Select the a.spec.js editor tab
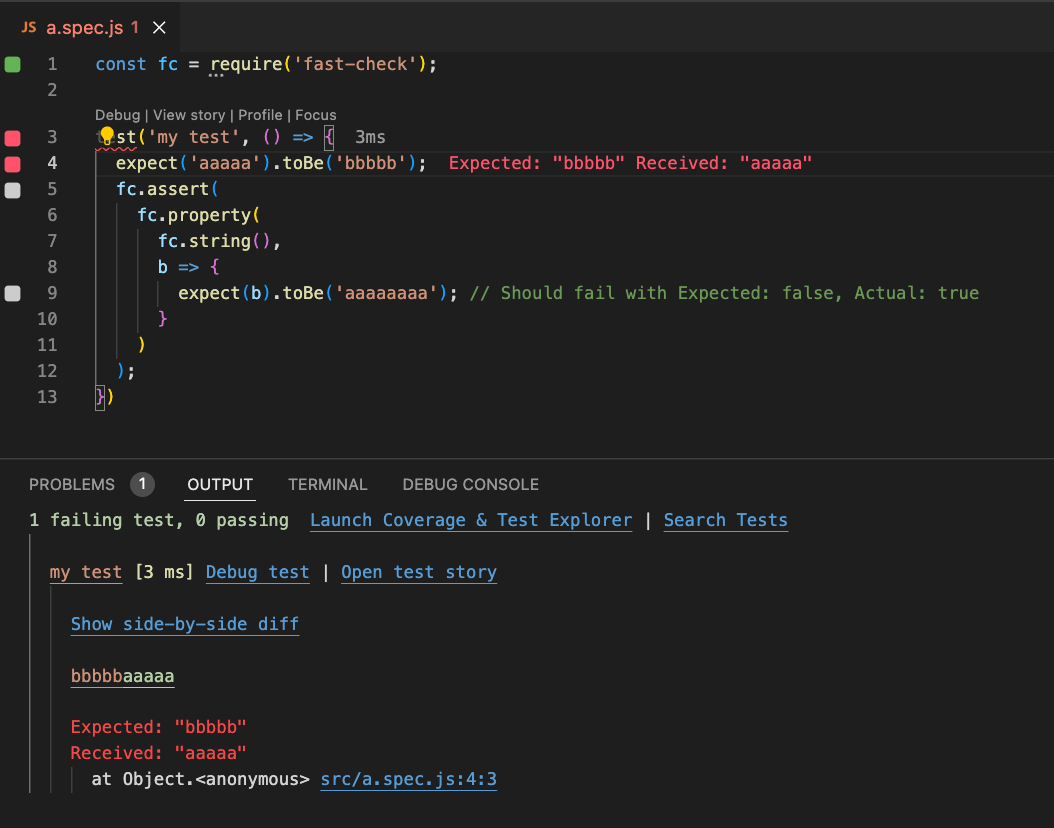Screen dimensions: 1054x828 tap(90, 27)
